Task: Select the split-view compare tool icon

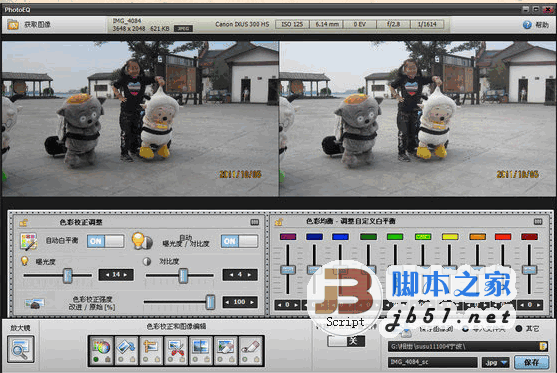Action: pyautogui.click(x=200, y=347)
